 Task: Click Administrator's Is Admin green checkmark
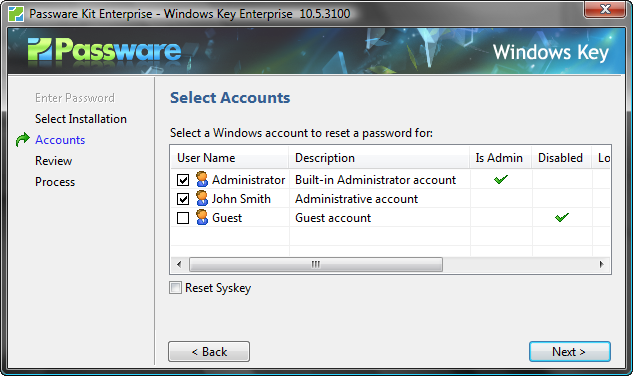(501, 179)
